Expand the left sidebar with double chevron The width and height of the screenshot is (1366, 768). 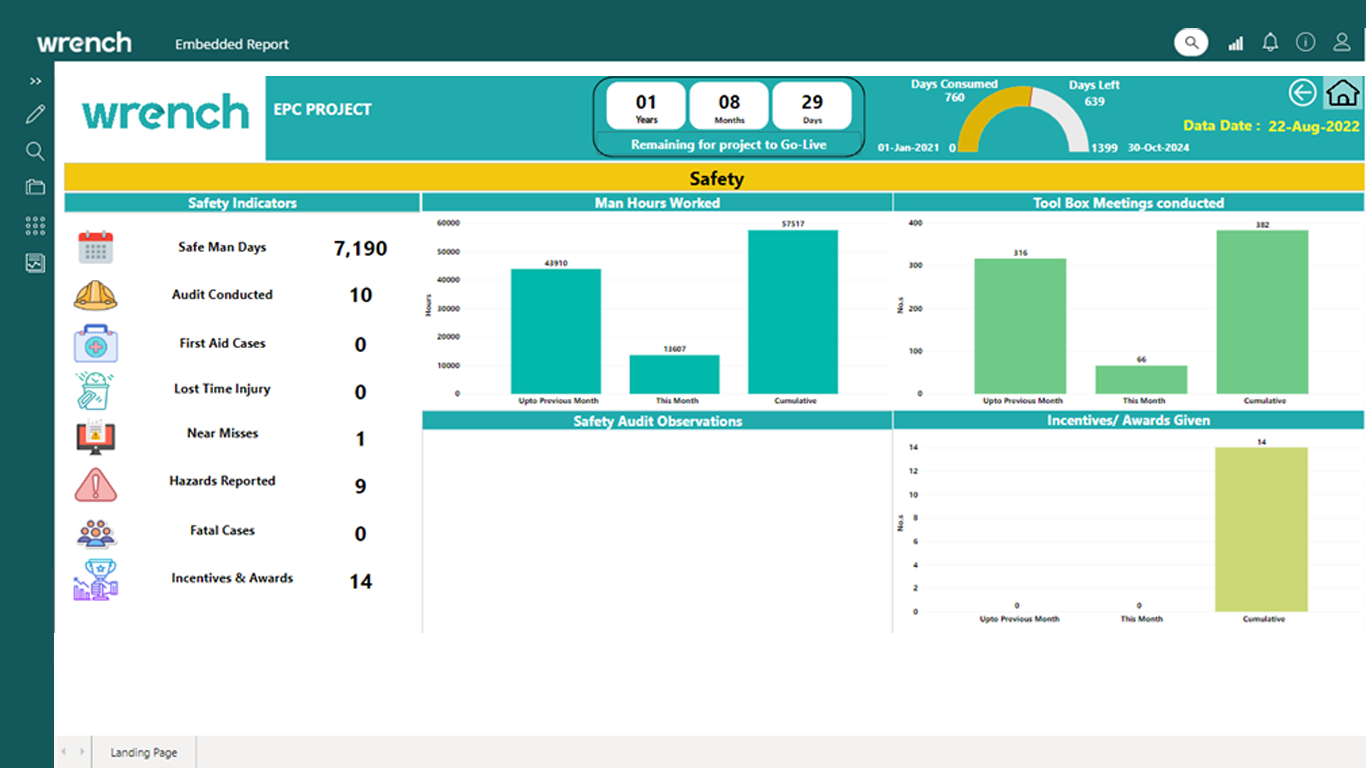pos(35,81)
